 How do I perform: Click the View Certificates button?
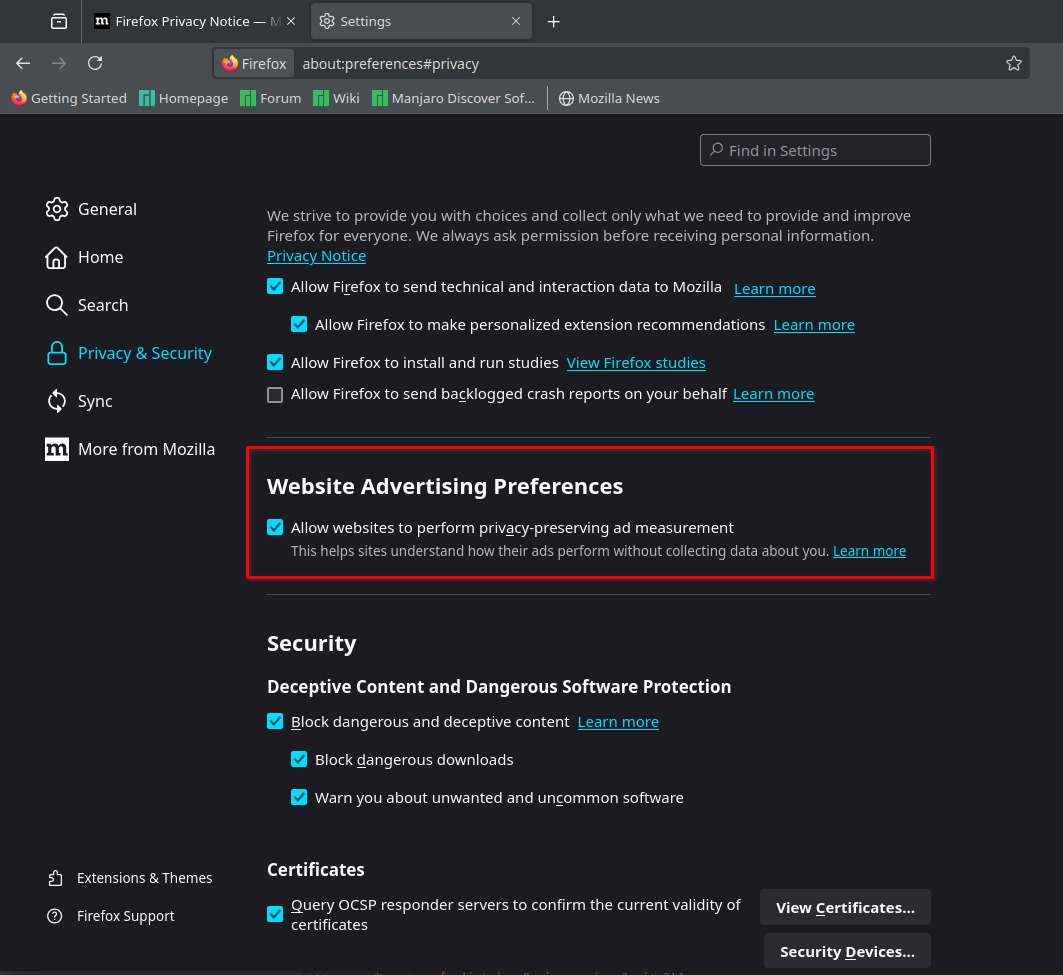tap(845, 908)
